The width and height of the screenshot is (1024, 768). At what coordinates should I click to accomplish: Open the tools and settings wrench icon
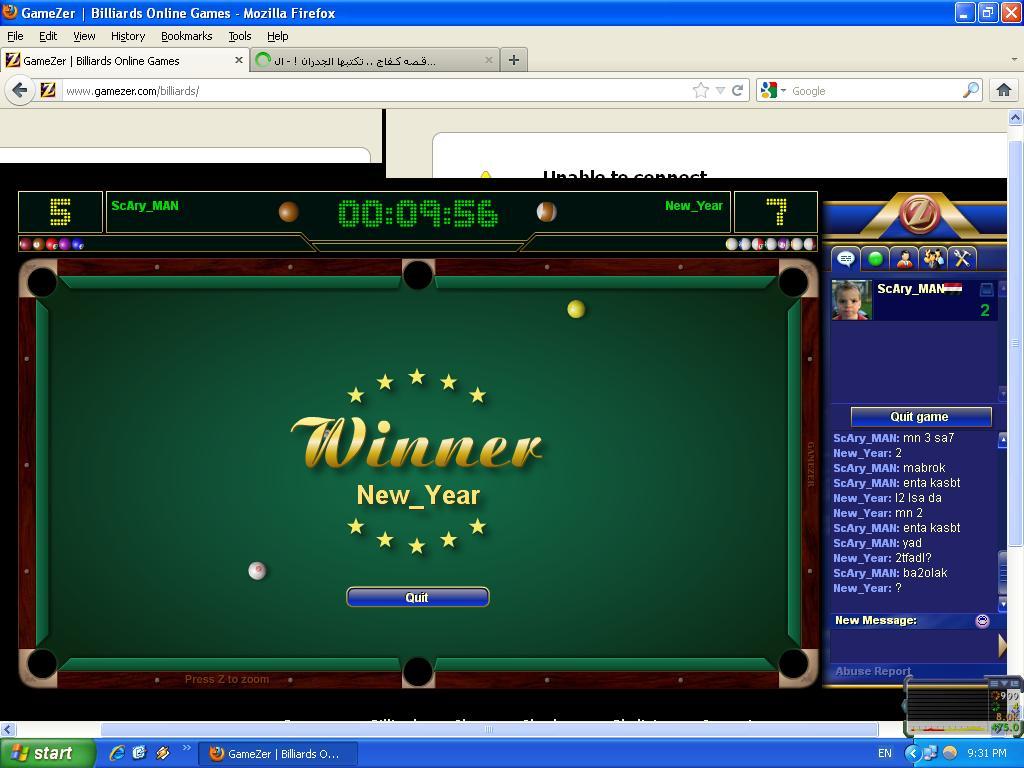point(962,259)
